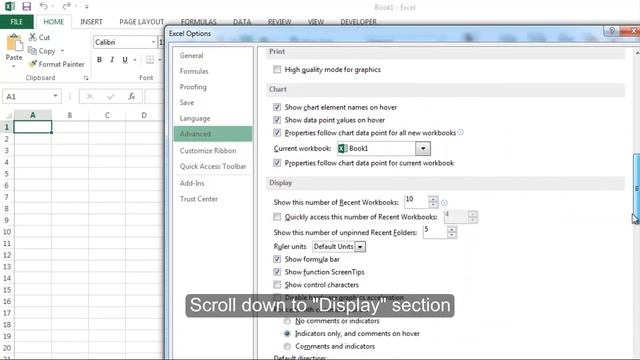Open Trust Center options category
This screenshot has height=360, width=640.
(213, 199)
